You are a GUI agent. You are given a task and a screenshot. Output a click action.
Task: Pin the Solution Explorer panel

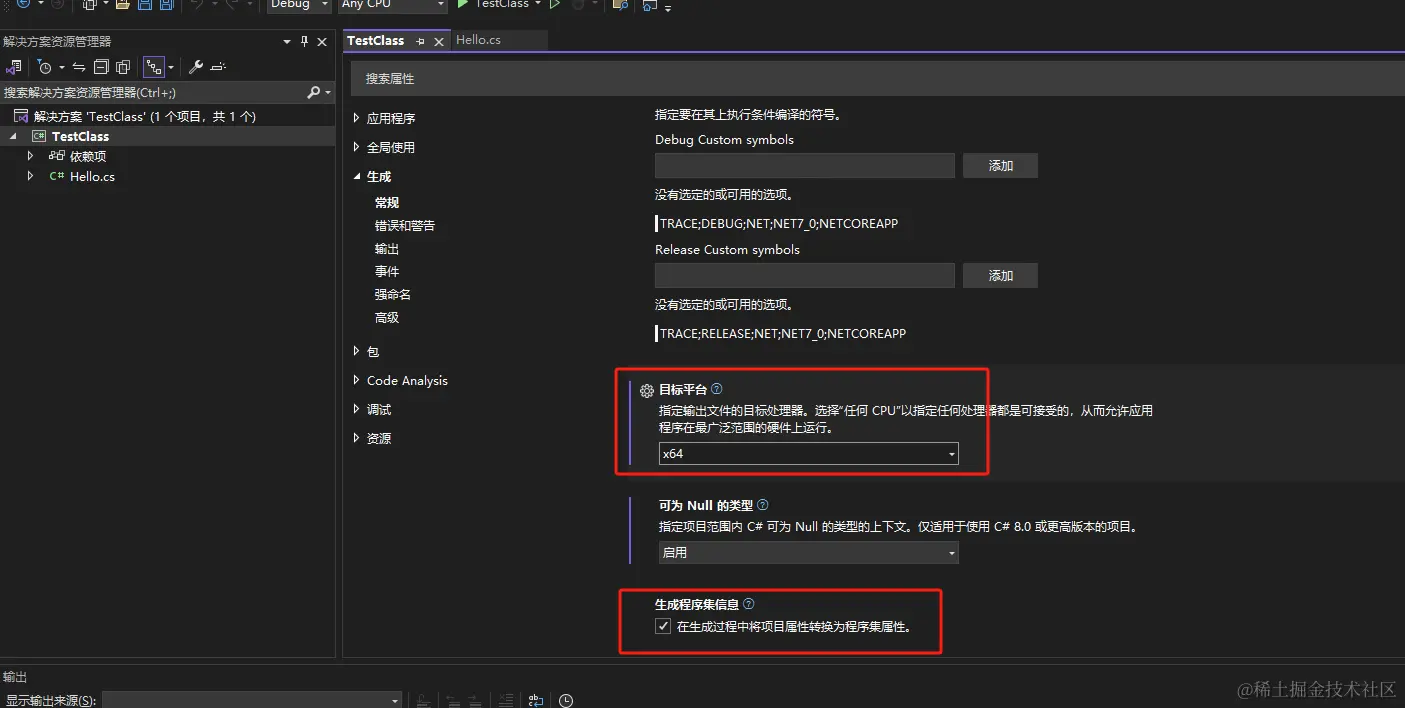[305, 42]
